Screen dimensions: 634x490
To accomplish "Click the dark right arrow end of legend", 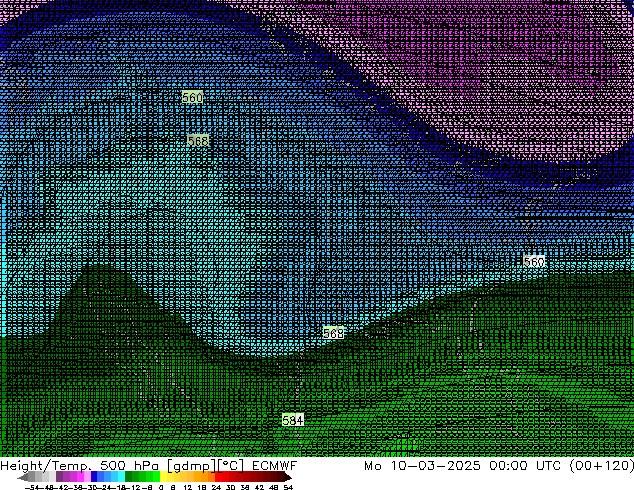I will tap(287, 477).
